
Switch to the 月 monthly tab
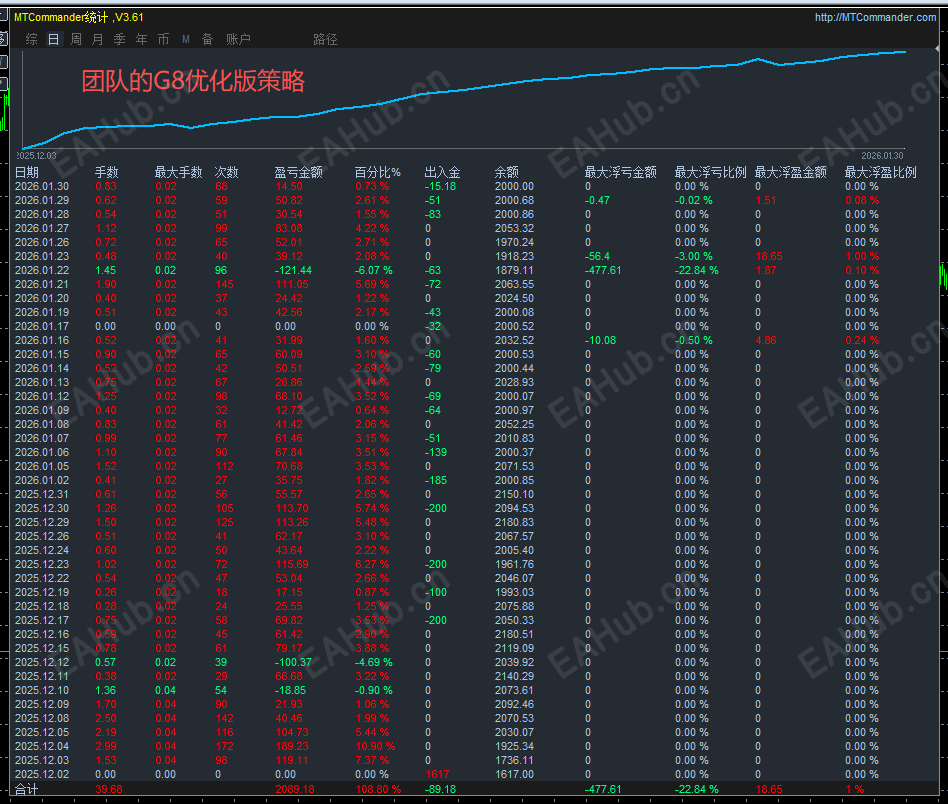coord(97,39)
